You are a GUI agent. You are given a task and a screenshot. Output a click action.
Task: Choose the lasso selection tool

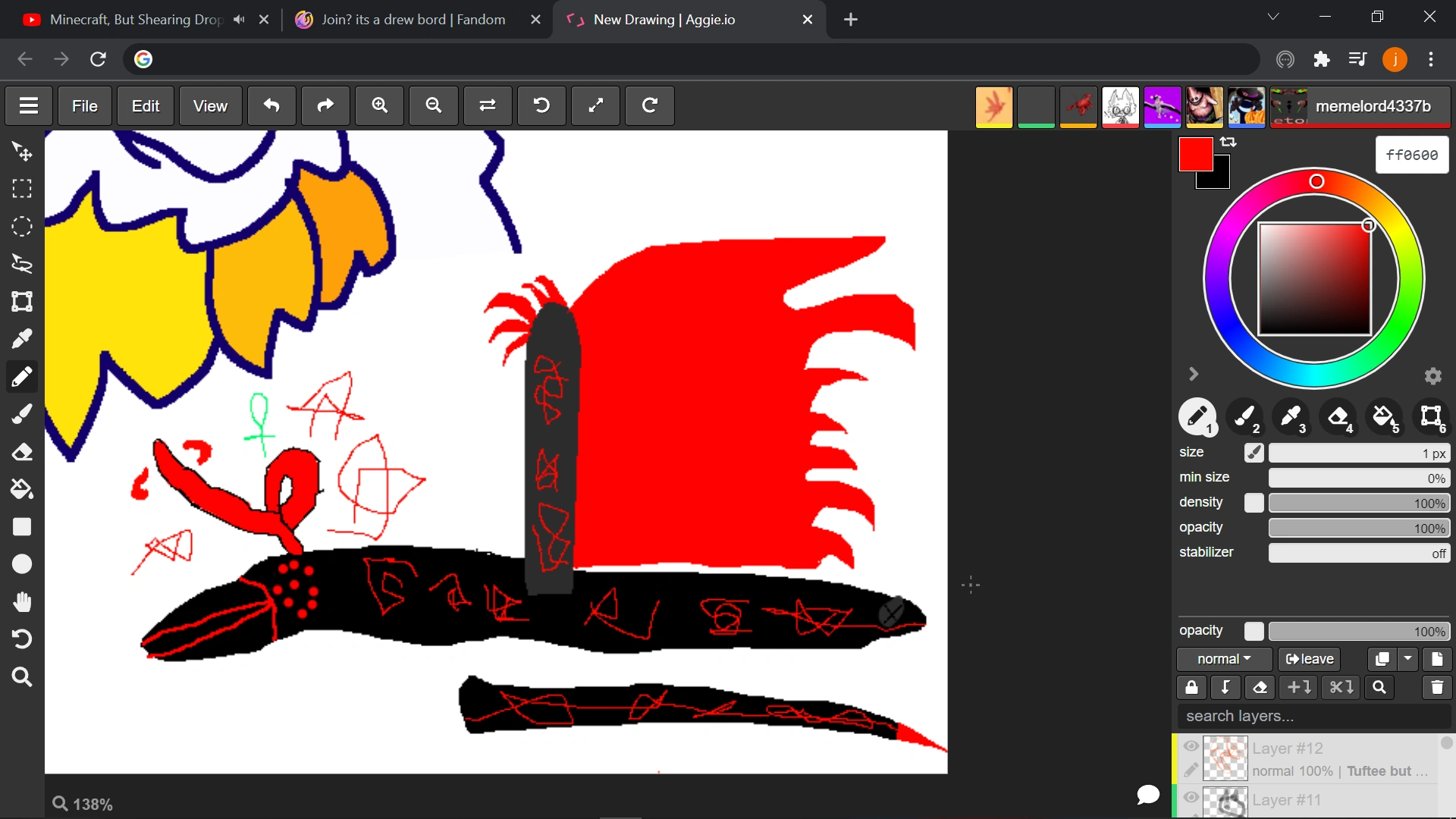22,264
